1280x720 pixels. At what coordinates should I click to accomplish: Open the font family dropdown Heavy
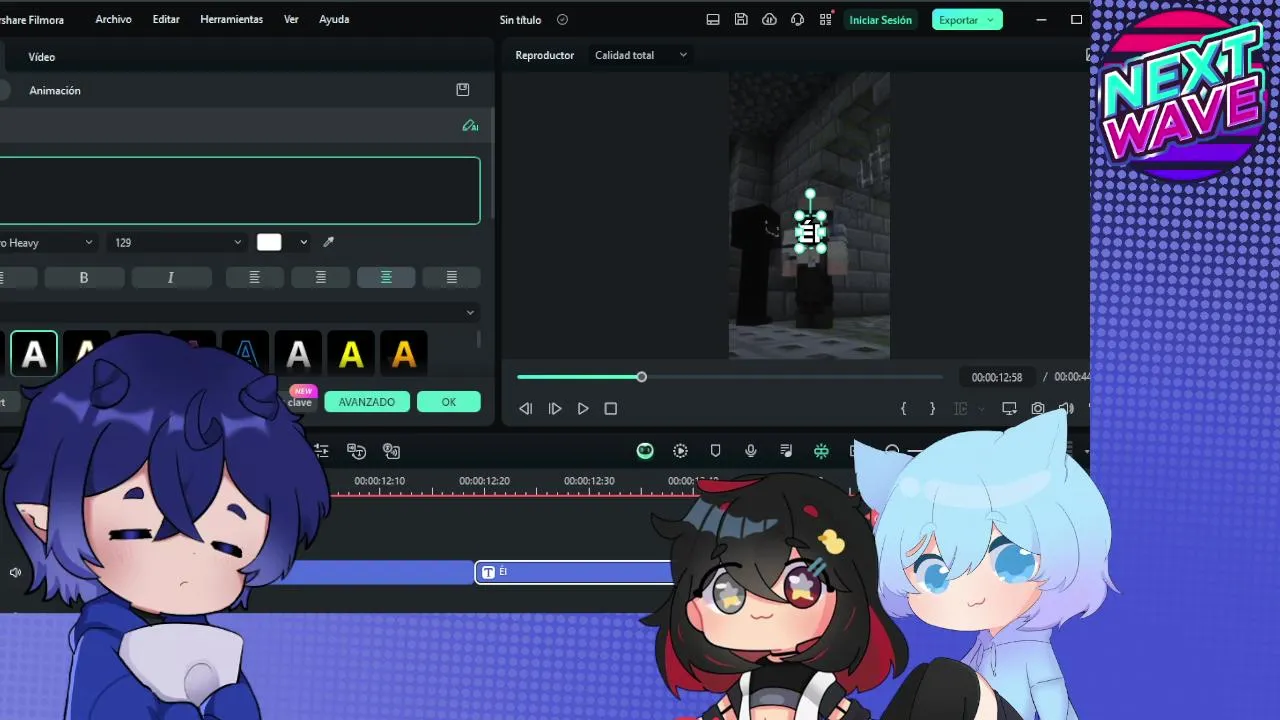(x=48, y=242)
